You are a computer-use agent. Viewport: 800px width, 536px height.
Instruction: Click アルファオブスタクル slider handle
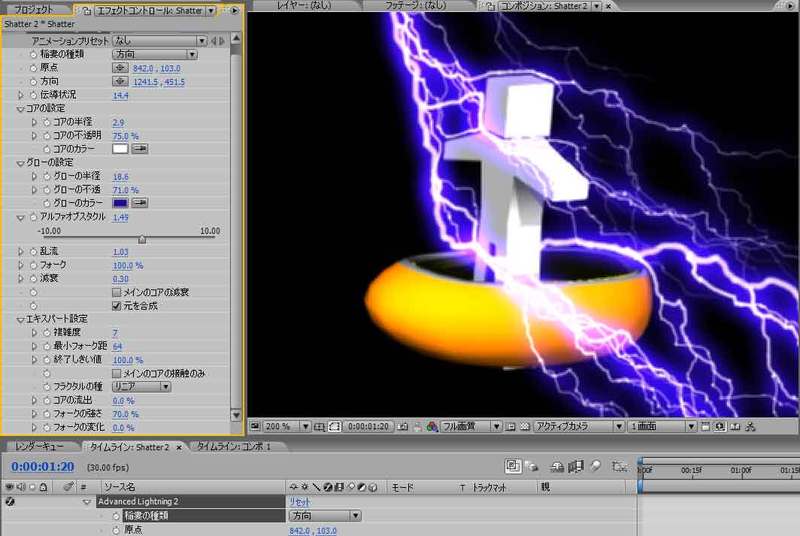pyautogui.click(x=142, y=239)
